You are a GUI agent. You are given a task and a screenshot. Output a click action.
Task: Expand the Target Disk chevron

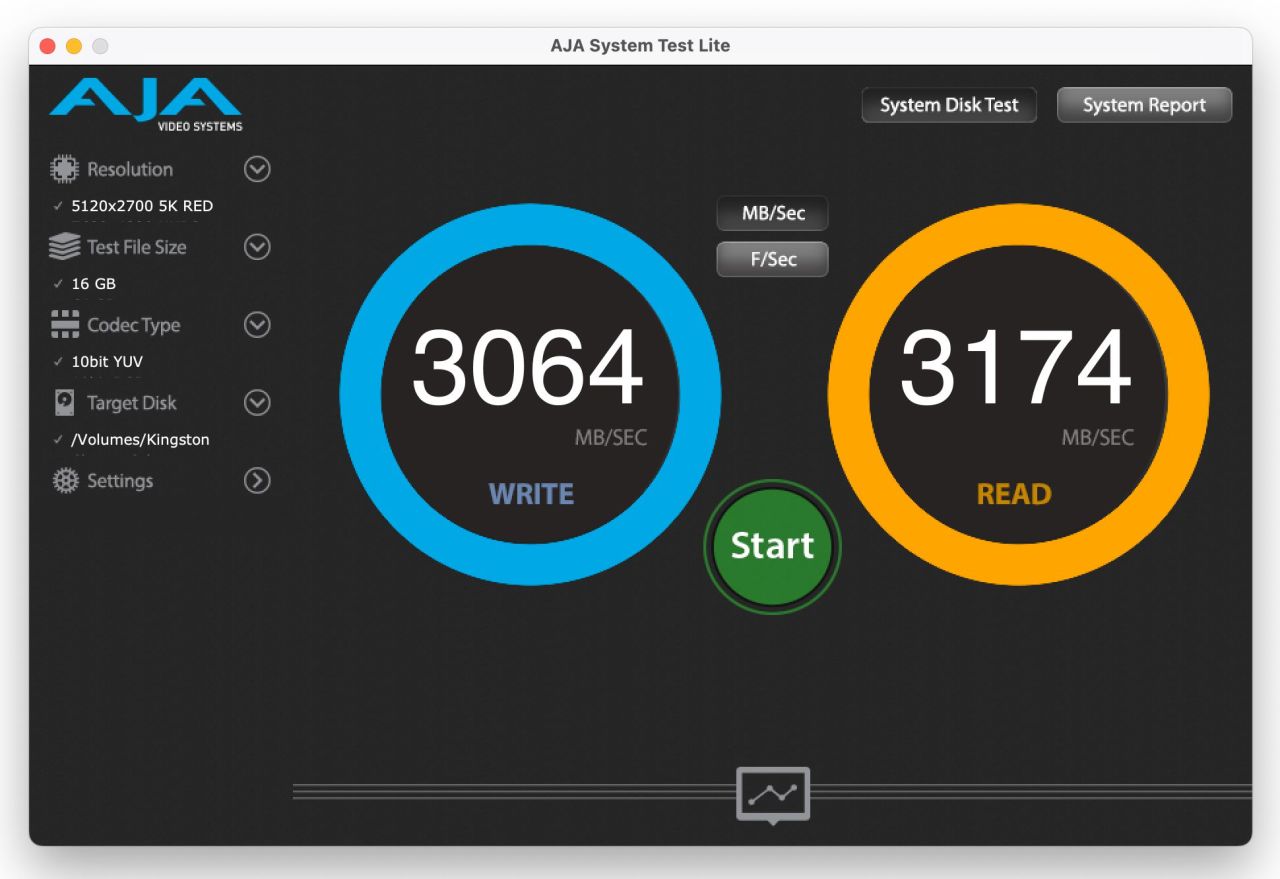[258, 403]
